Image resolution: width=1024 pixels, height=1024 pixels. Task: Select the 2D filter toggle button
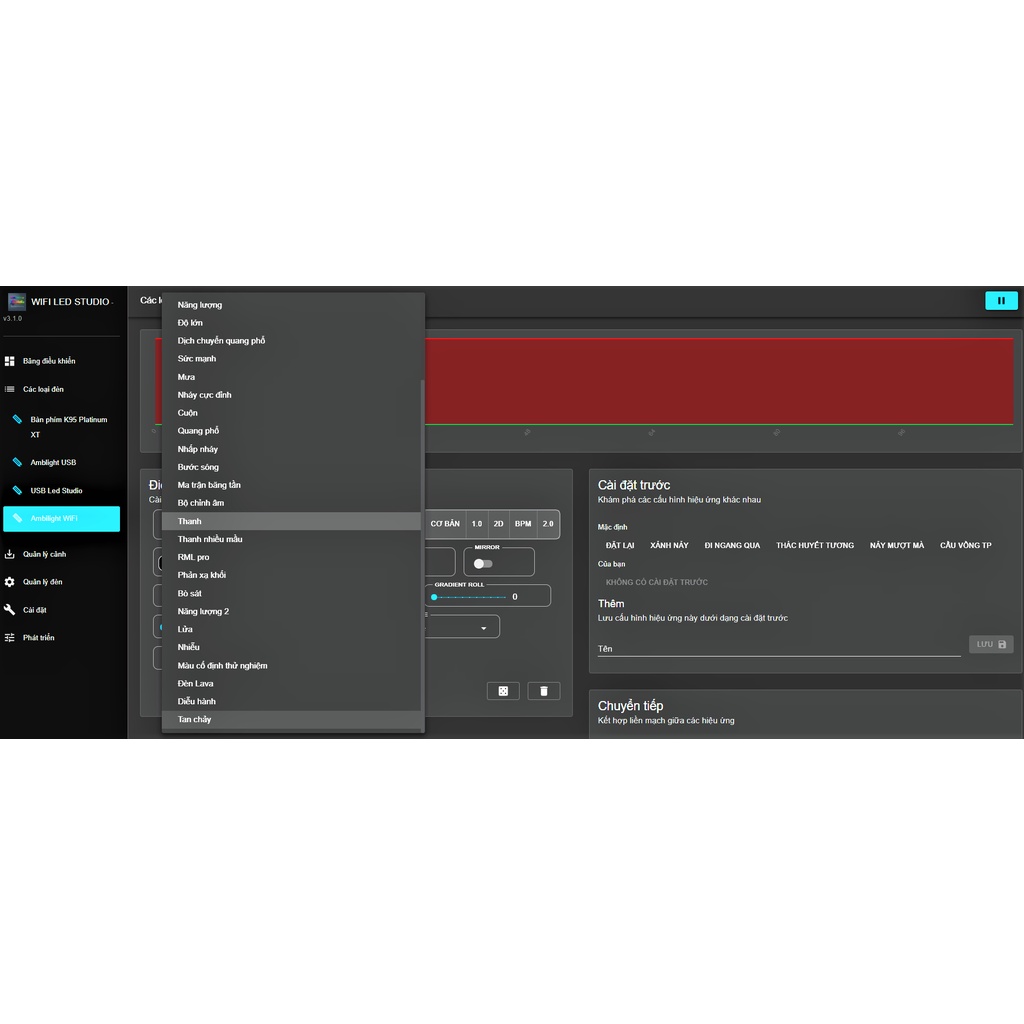point(498,524)
